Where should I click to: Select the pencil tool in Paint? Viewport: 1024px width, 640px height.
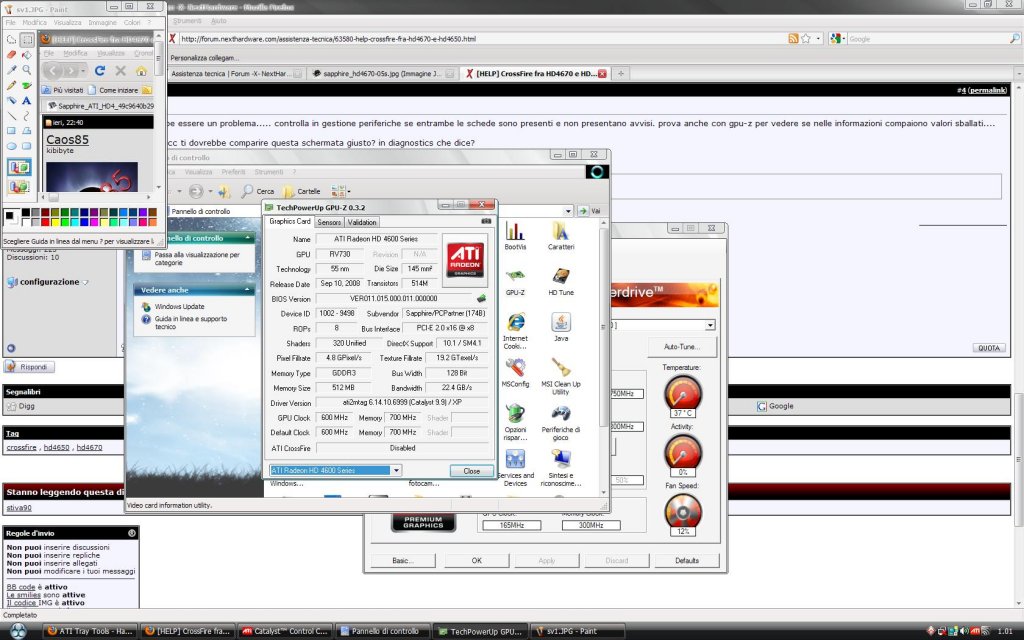coord(11,85)
